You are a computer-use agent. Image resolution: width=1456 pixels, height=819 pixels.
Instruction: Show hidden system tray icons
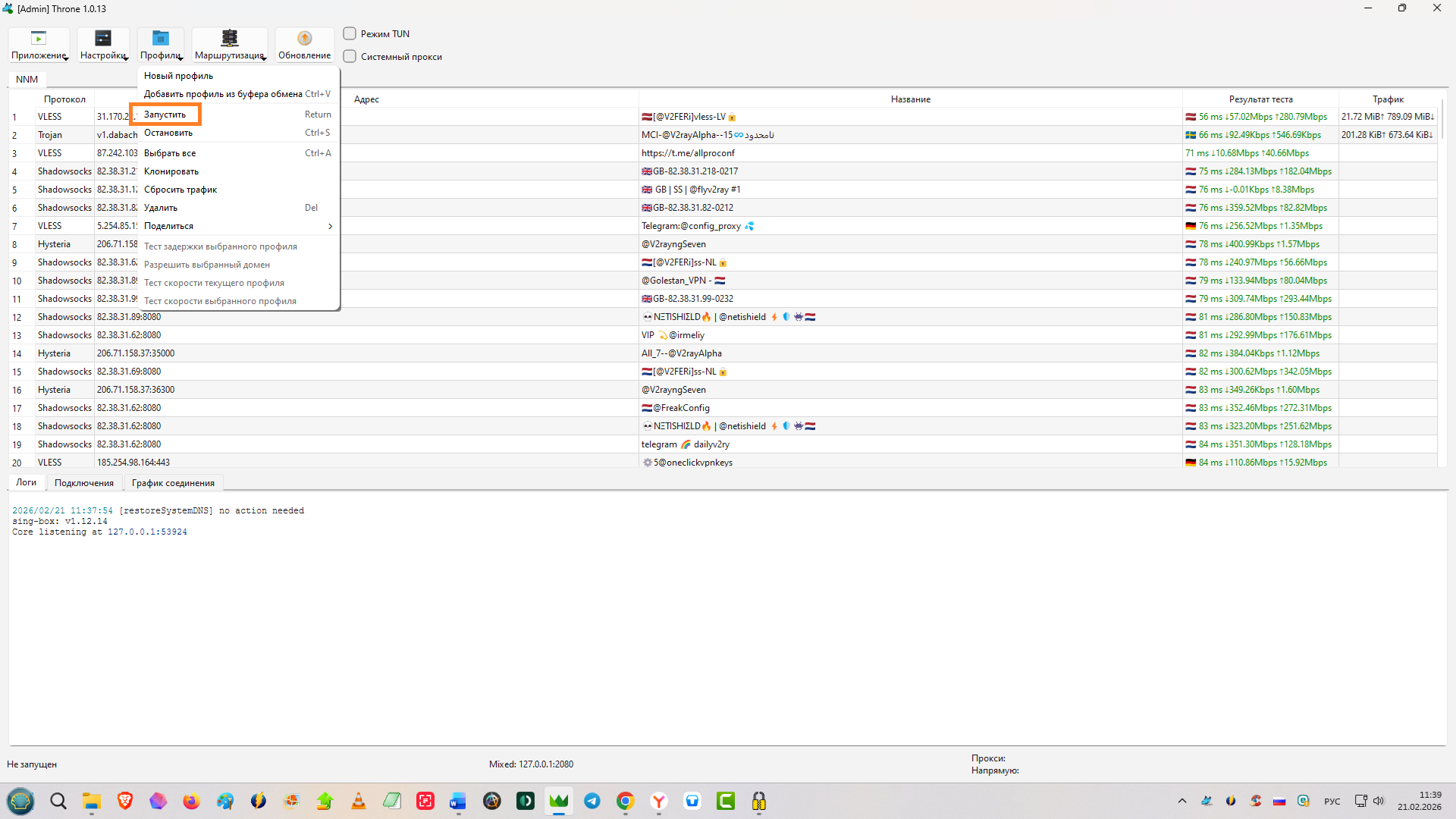coord(1181,801)
